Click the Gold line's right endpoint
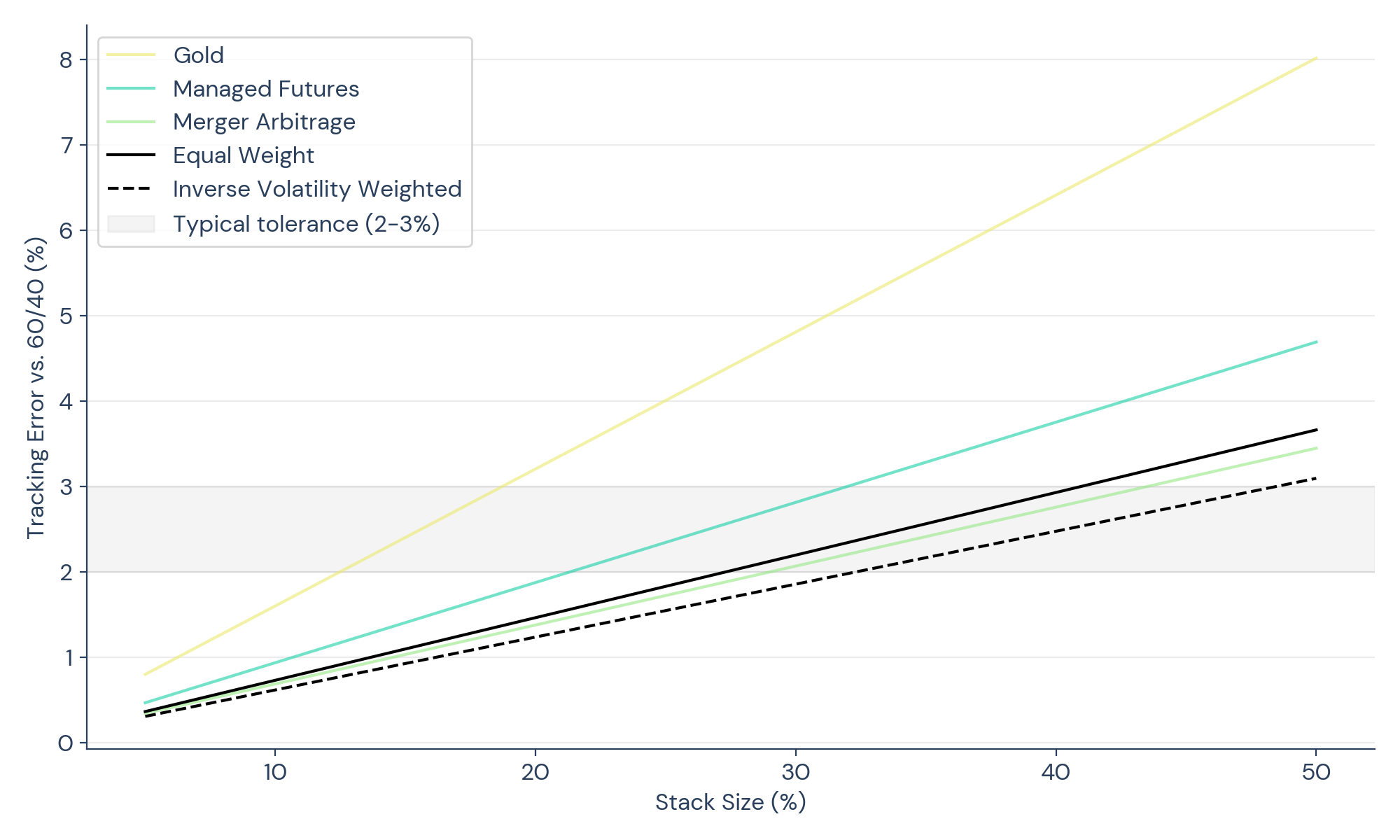This screenshot has width=1400, height=840. 1316,58
